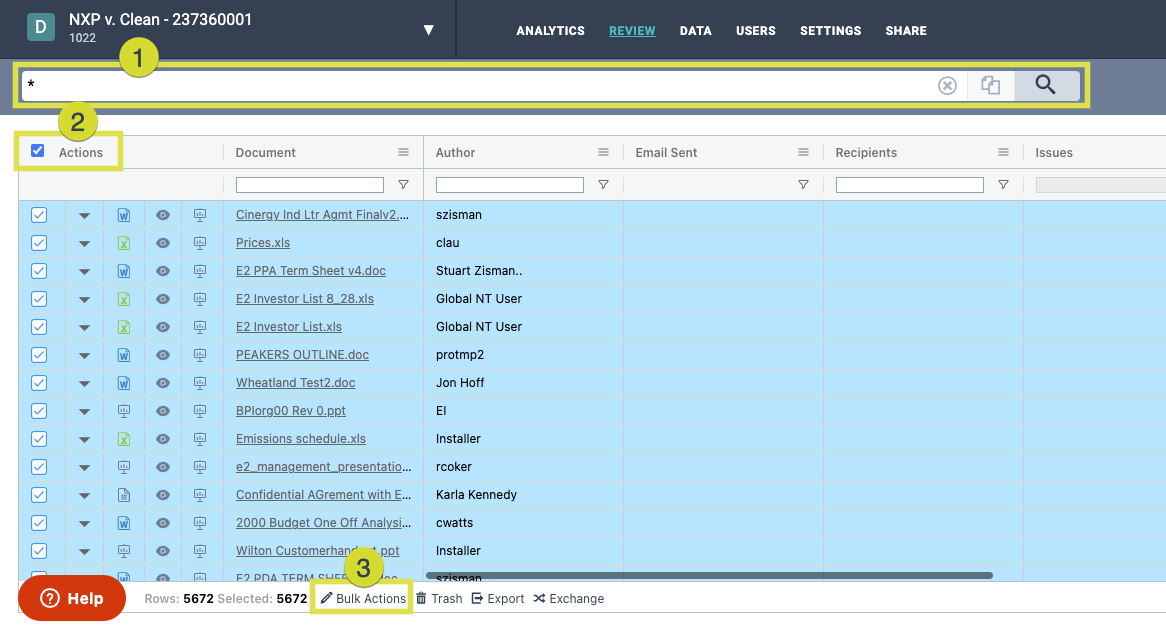This screenshot has height=629, width=1166.
Task: Open viewer icon for Prices.xls row
Action: (x=163, y=243)
